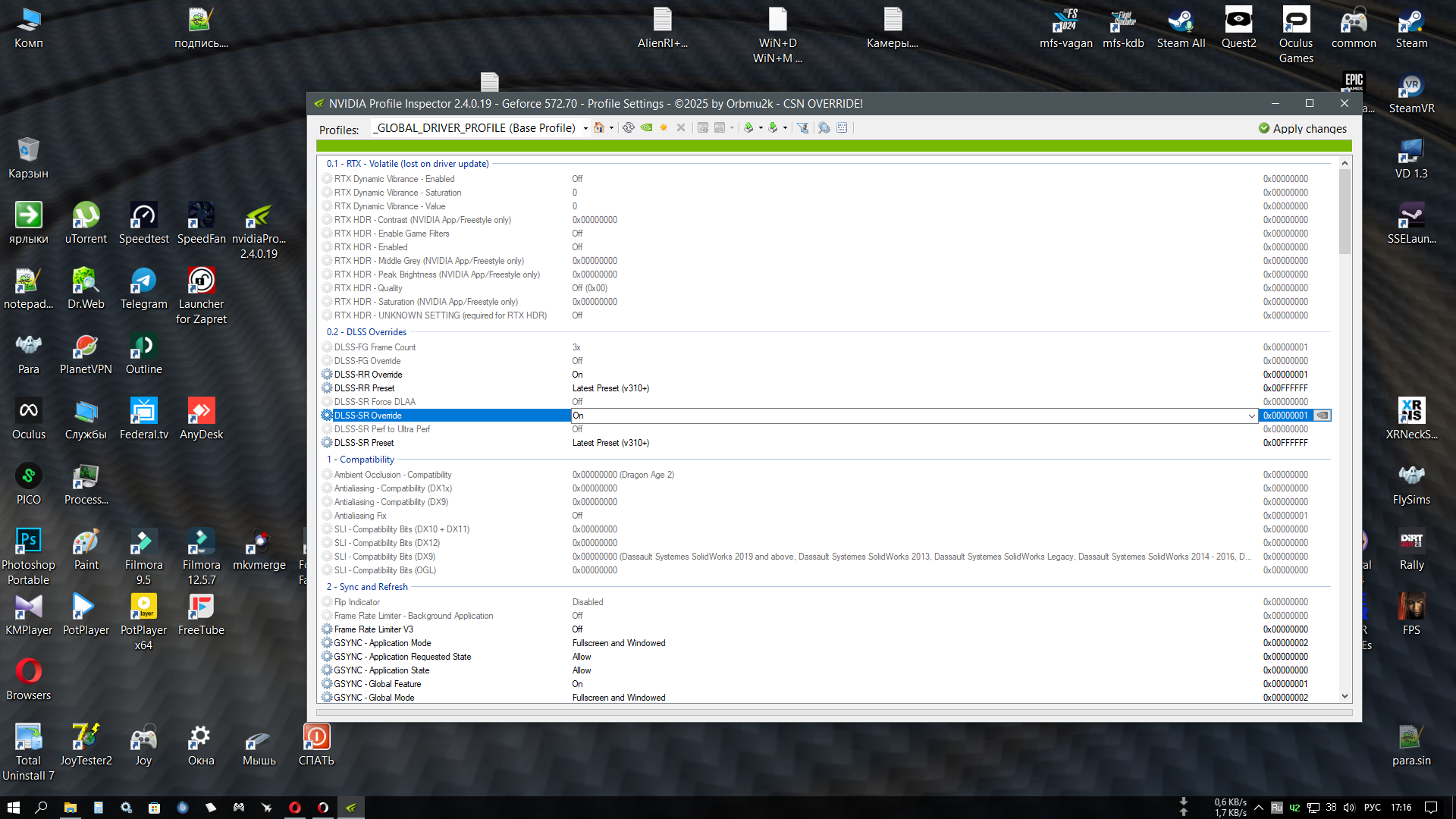1456x819 pixels.
Task: Select the 'Ambient Occlusion - Compatibility' setting row
Action: click(x=825, y=475)
